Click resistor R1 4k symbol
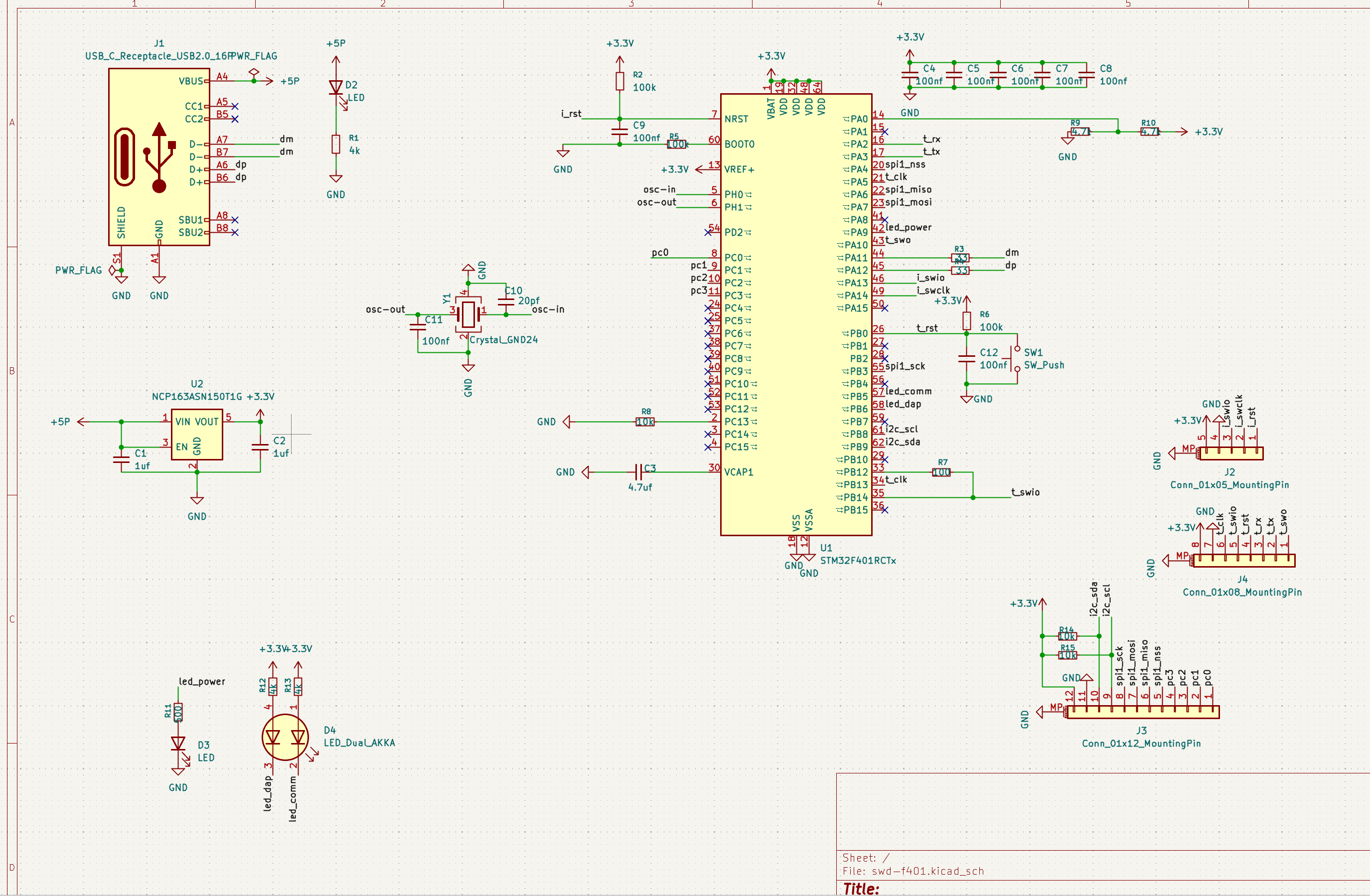This screenshot has height=896, width=1370. (335, 144)
